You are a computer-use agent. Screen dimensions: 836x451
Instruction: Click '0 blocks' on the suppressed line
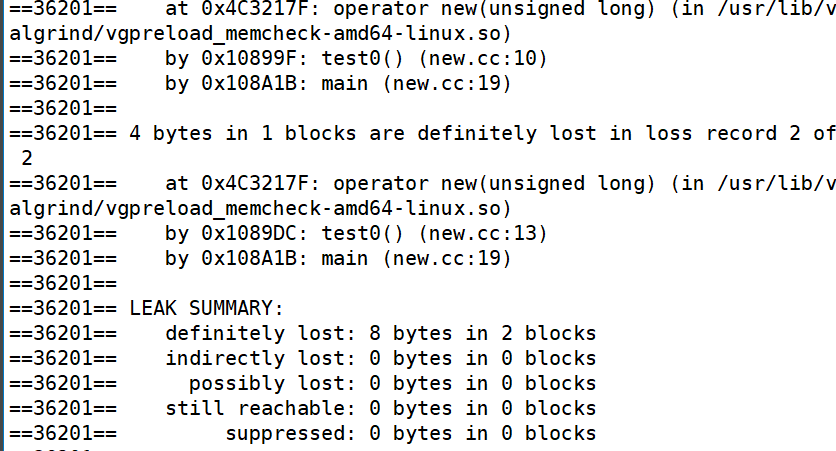[549, 434]
